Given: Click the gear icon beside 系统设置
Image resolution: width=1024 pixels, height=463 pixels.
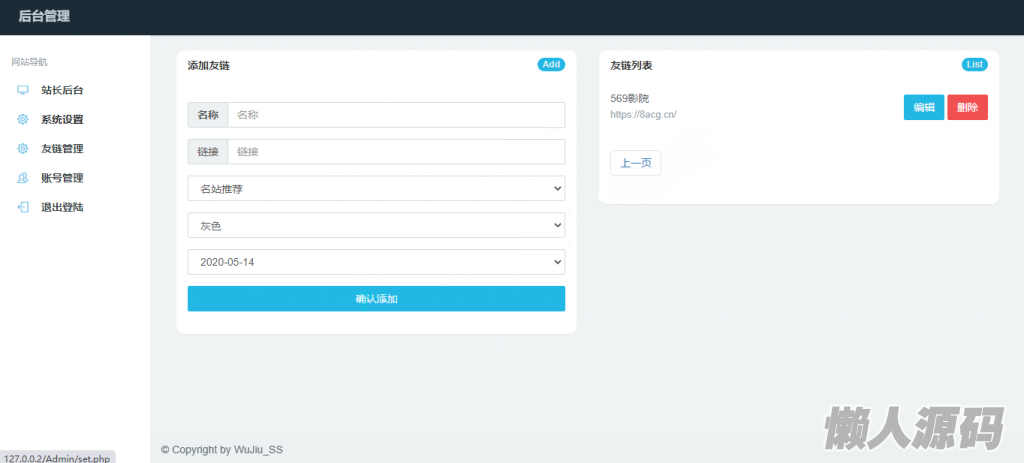Looking at the screenshot, I should click(23, 119).
